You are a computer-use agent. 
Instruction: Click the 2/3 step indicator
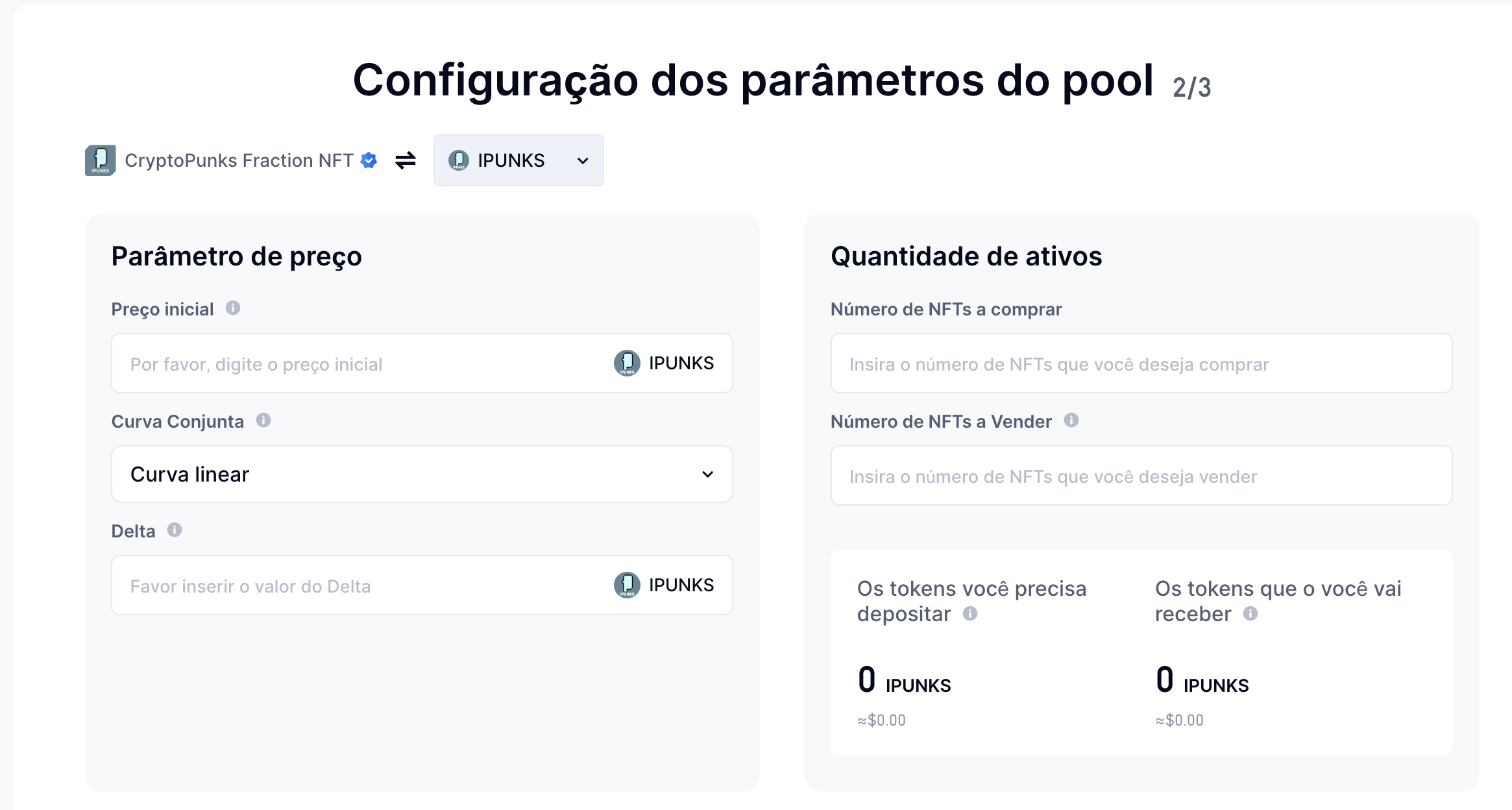point(1192,88)
